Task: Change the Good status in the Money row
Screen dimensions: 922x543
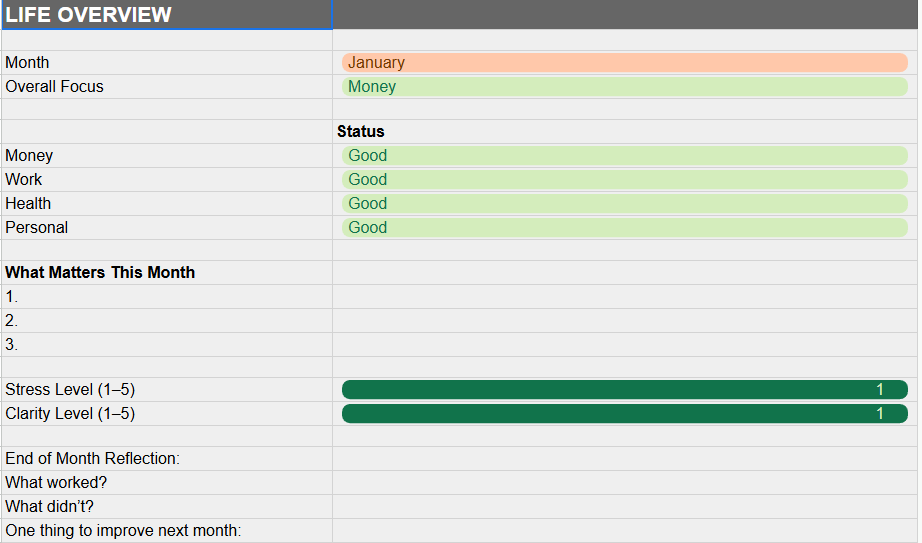Action: (624, 156)
